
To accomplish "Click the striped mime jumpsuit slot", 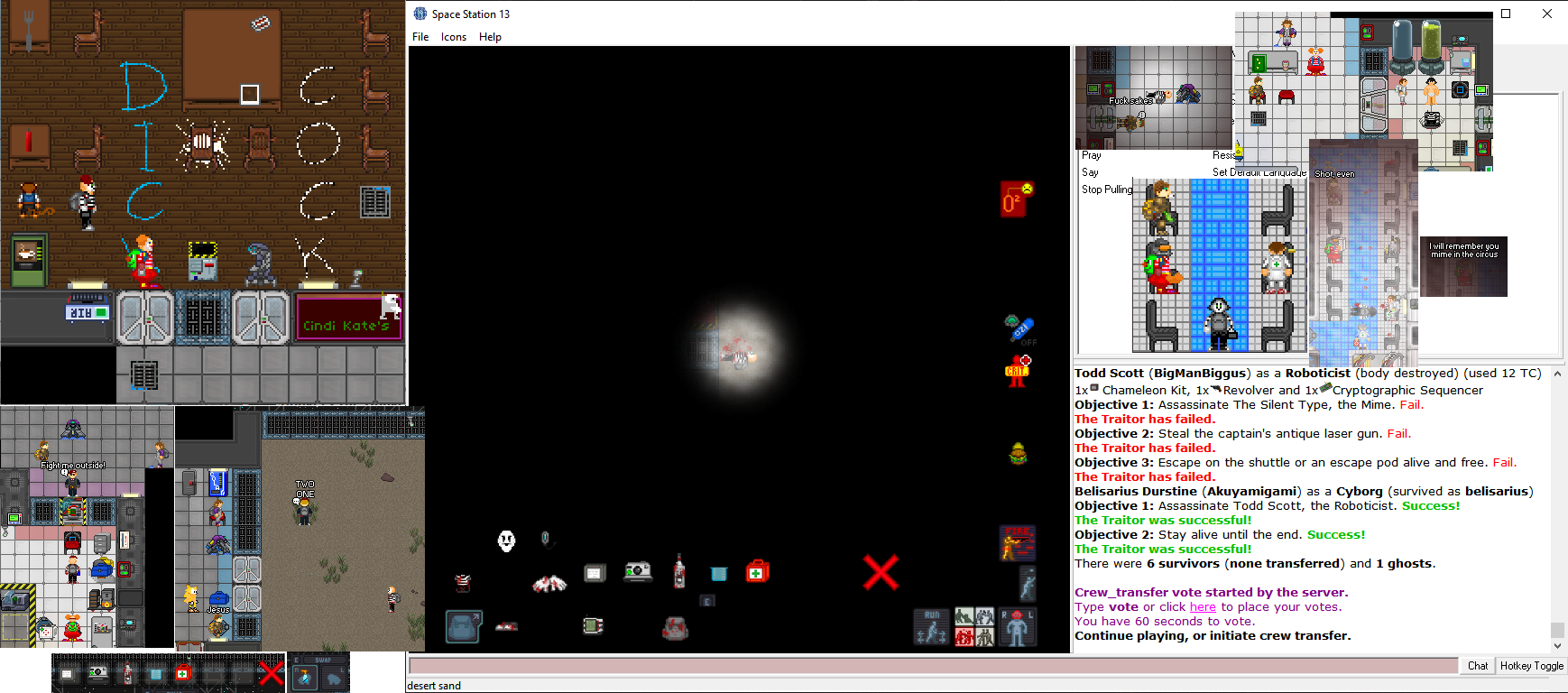I will tap(463, 583).
